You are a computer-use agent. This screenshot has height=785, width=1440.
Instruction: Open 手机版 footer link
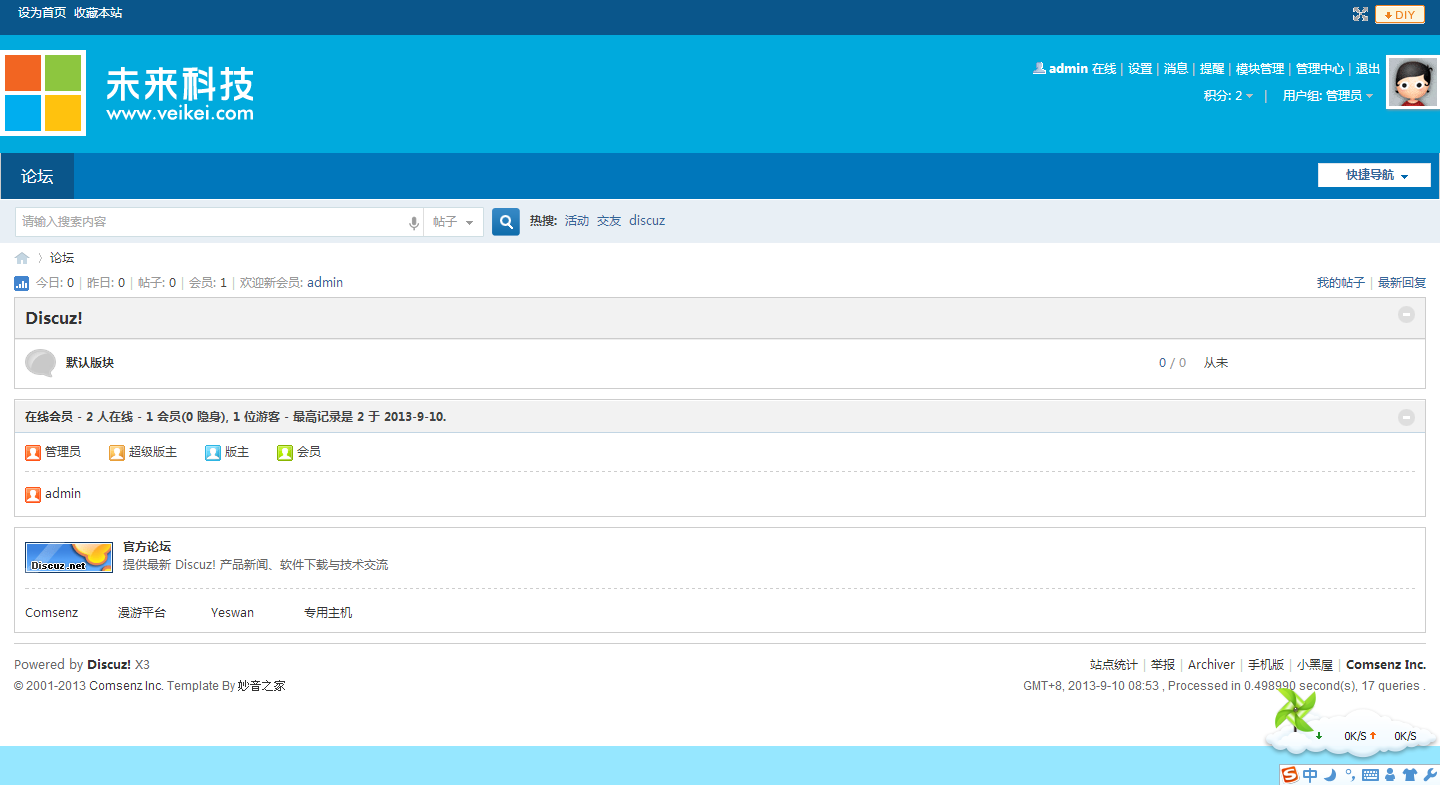coord(1266,665)
